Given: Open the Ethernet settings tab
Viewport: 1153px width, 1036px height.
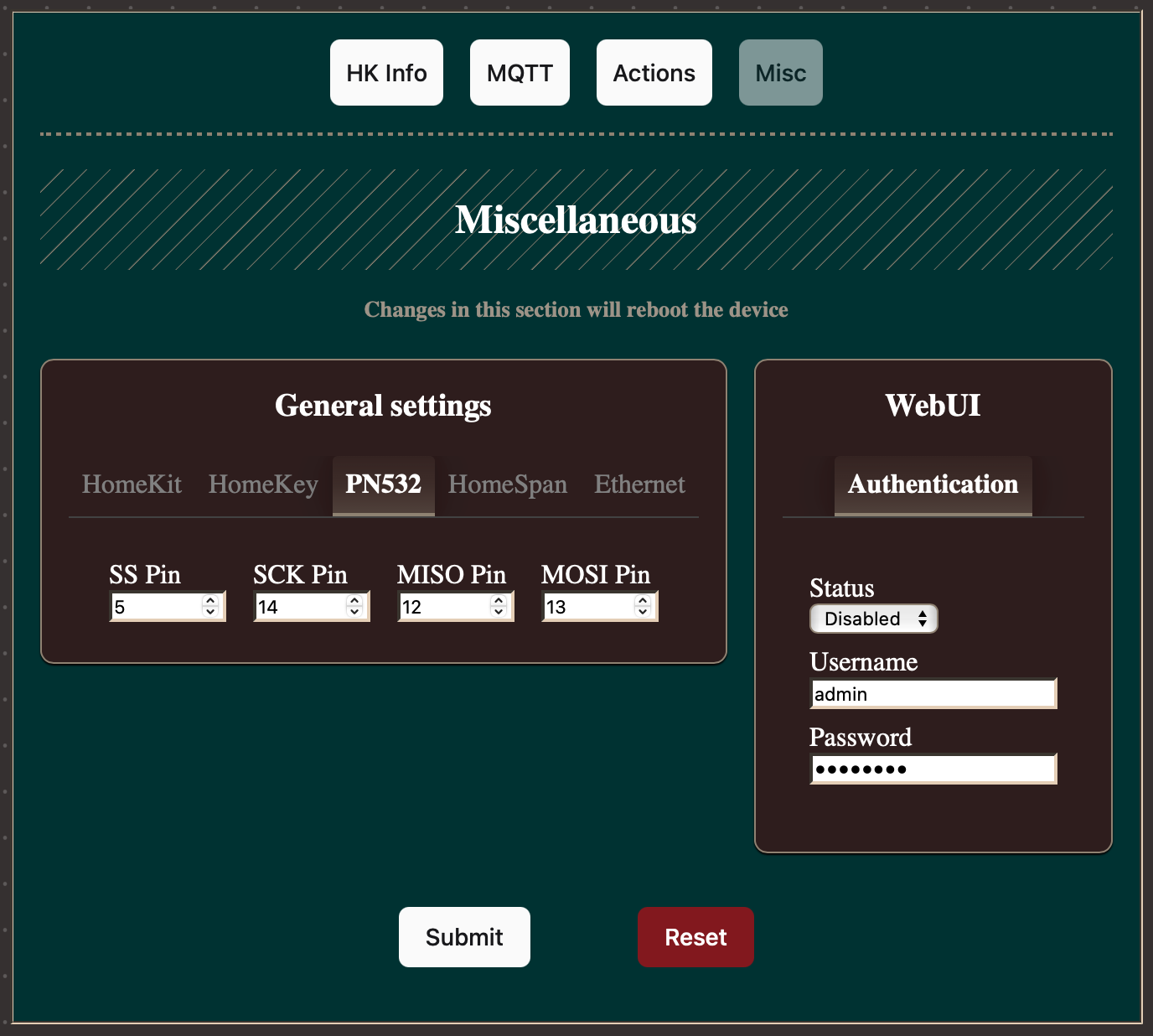Looking at the screenshot, I should [639, 484].
